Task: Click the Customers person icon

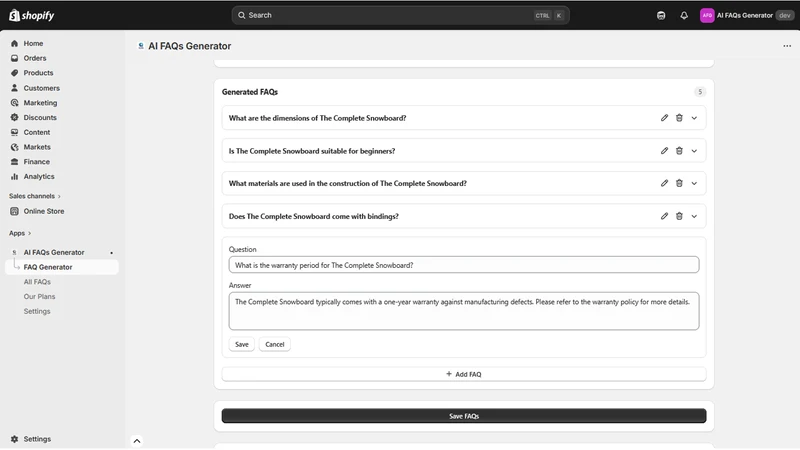Action: 14,88
